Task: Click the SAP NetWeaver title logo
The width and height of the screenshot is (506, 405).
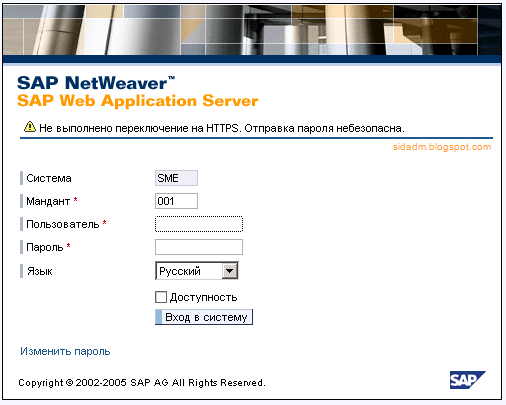Action: [96, 83]
